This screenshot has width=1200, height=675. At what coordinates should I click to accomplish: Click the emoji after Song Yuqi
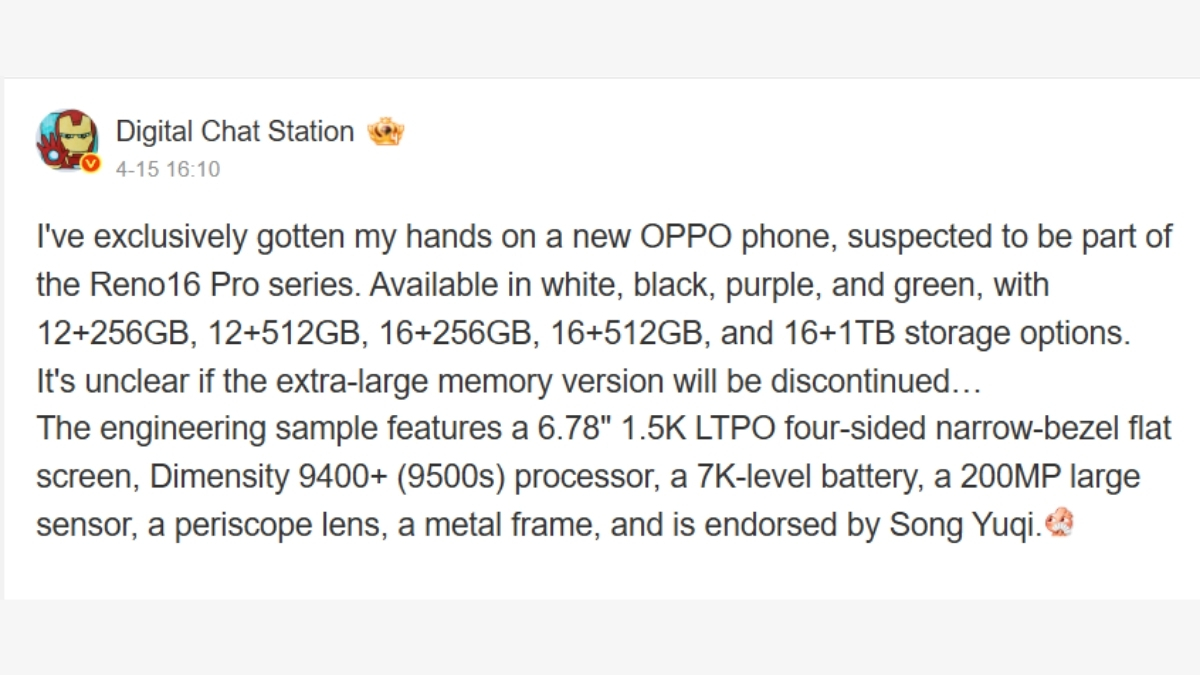click(1058, 524)
